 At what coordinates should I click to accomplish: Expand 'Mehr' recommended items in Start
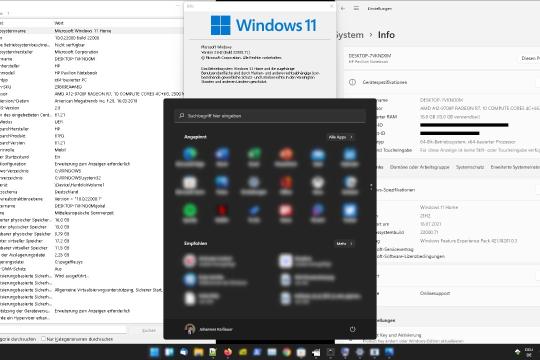click(x=344, y=244)
